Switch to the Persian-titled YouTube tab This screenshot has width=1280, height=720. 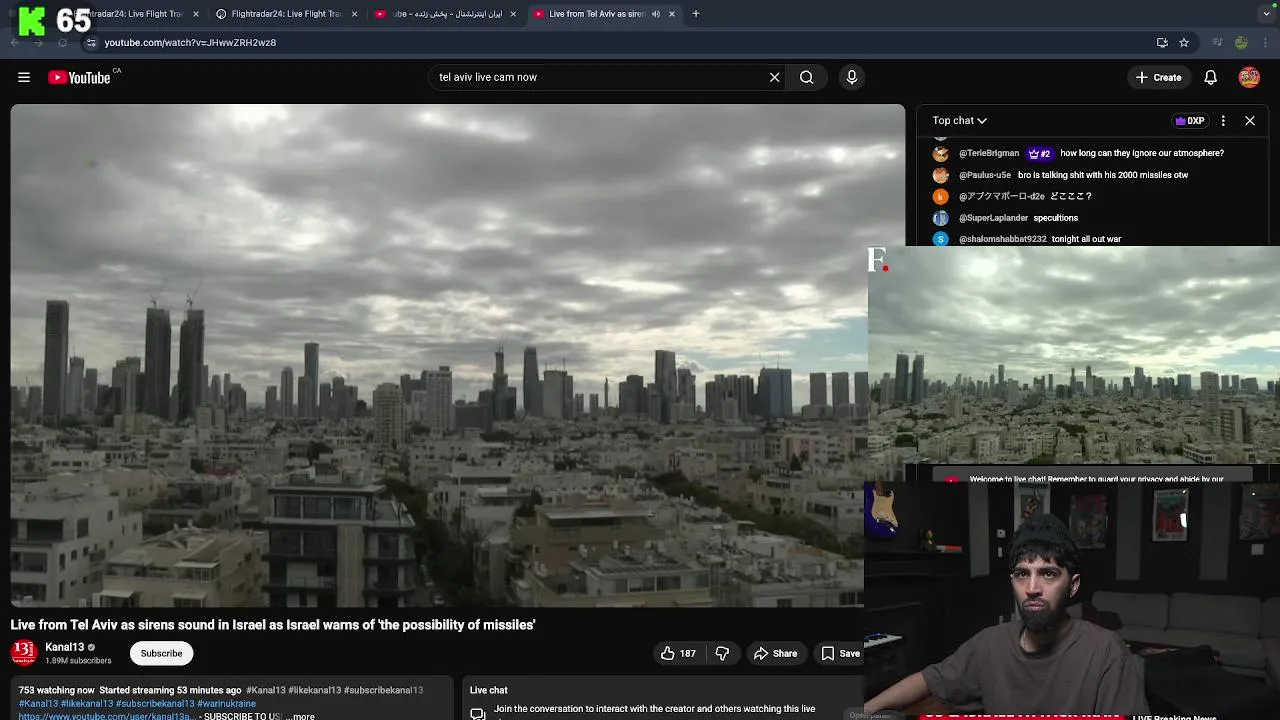(x=446, y=14)
